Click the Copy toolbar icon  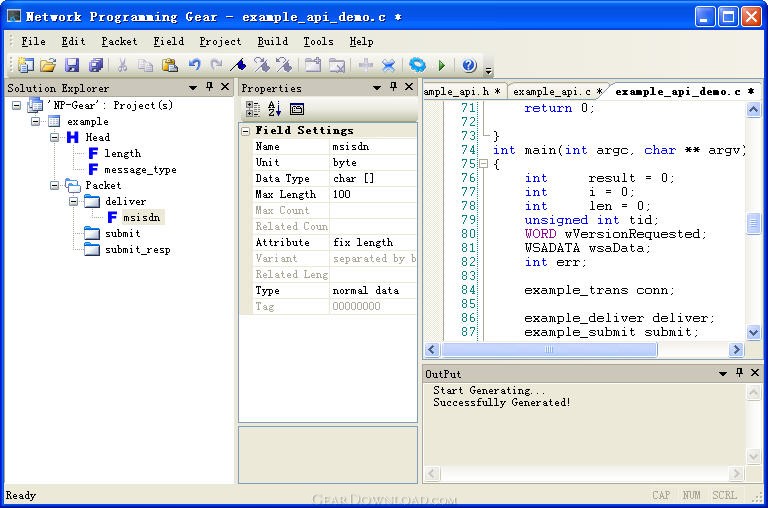point(145,65)
